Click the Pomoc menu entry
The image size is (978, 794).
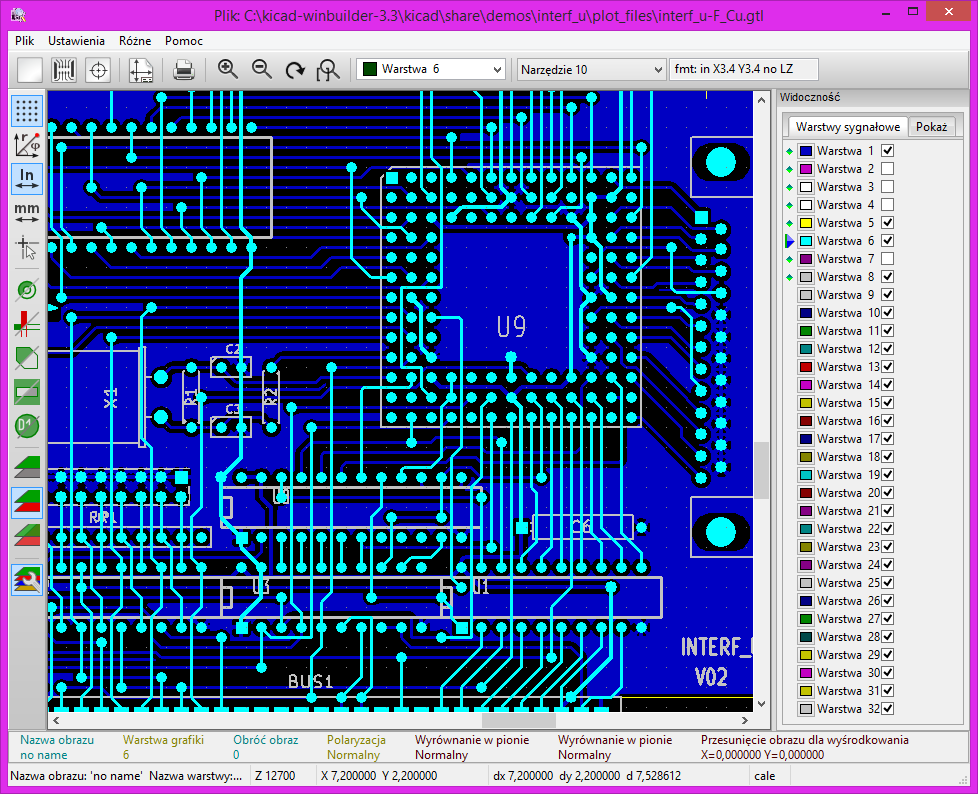[x=183, y=41]
